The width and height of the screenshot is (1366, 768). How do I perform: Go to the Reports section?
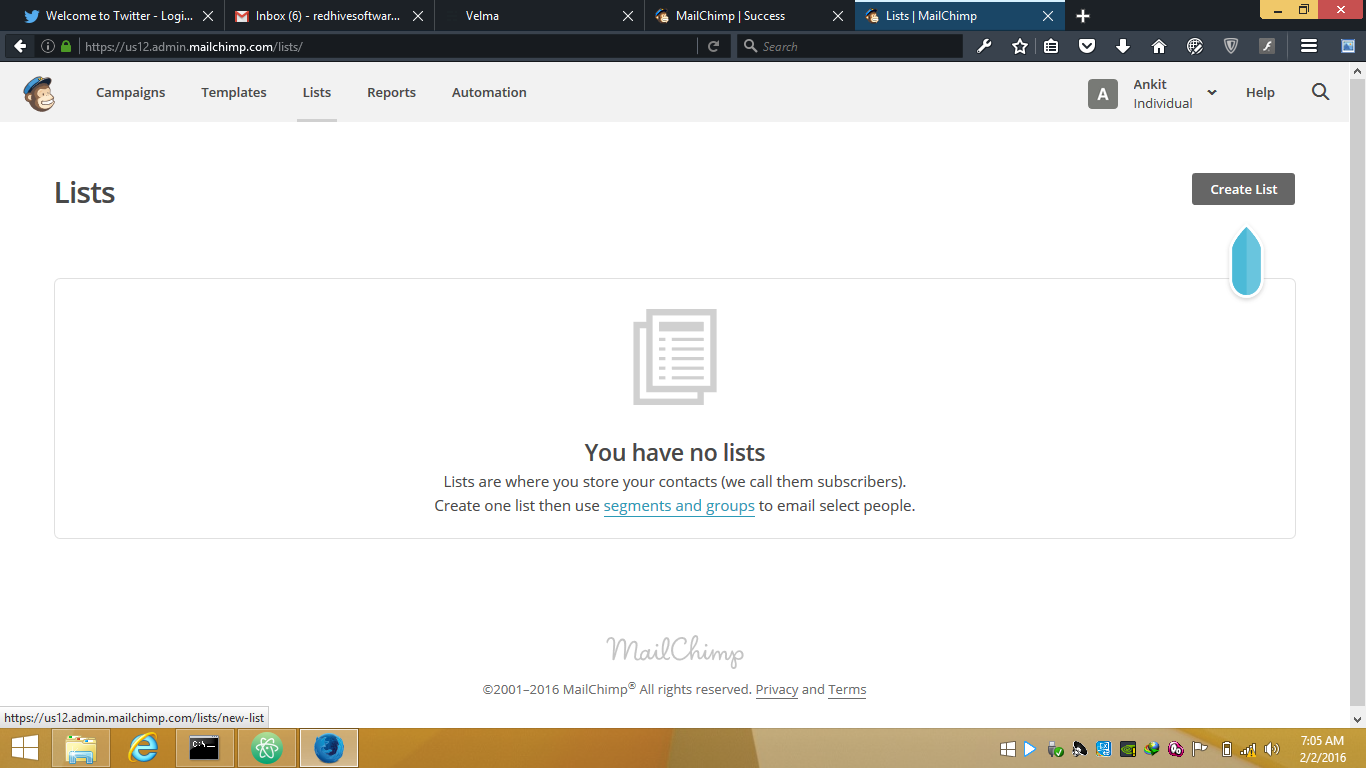(x=391, y=92)
